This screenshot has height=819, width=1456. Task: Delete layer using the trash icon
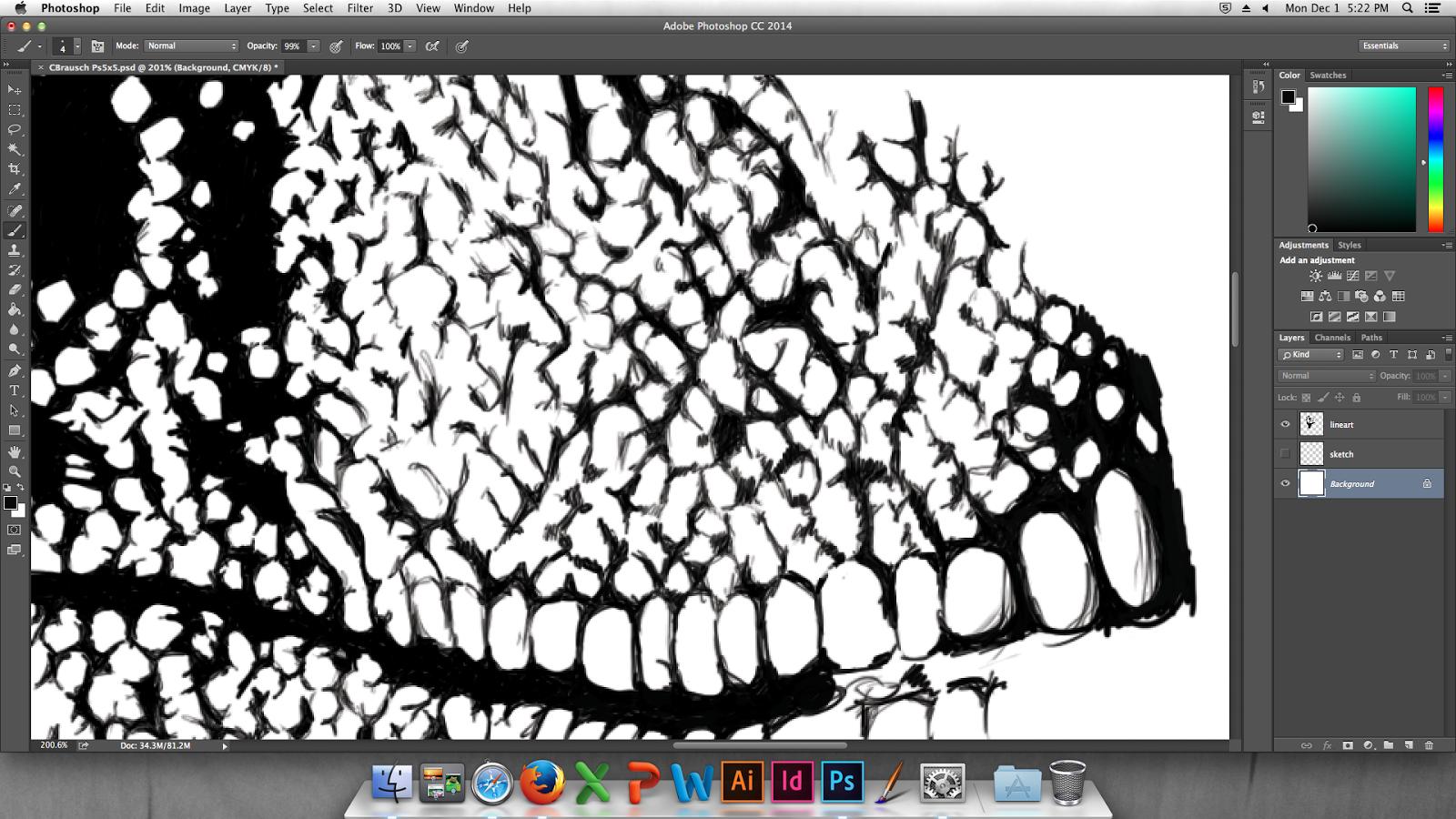tap(1429, 745)
